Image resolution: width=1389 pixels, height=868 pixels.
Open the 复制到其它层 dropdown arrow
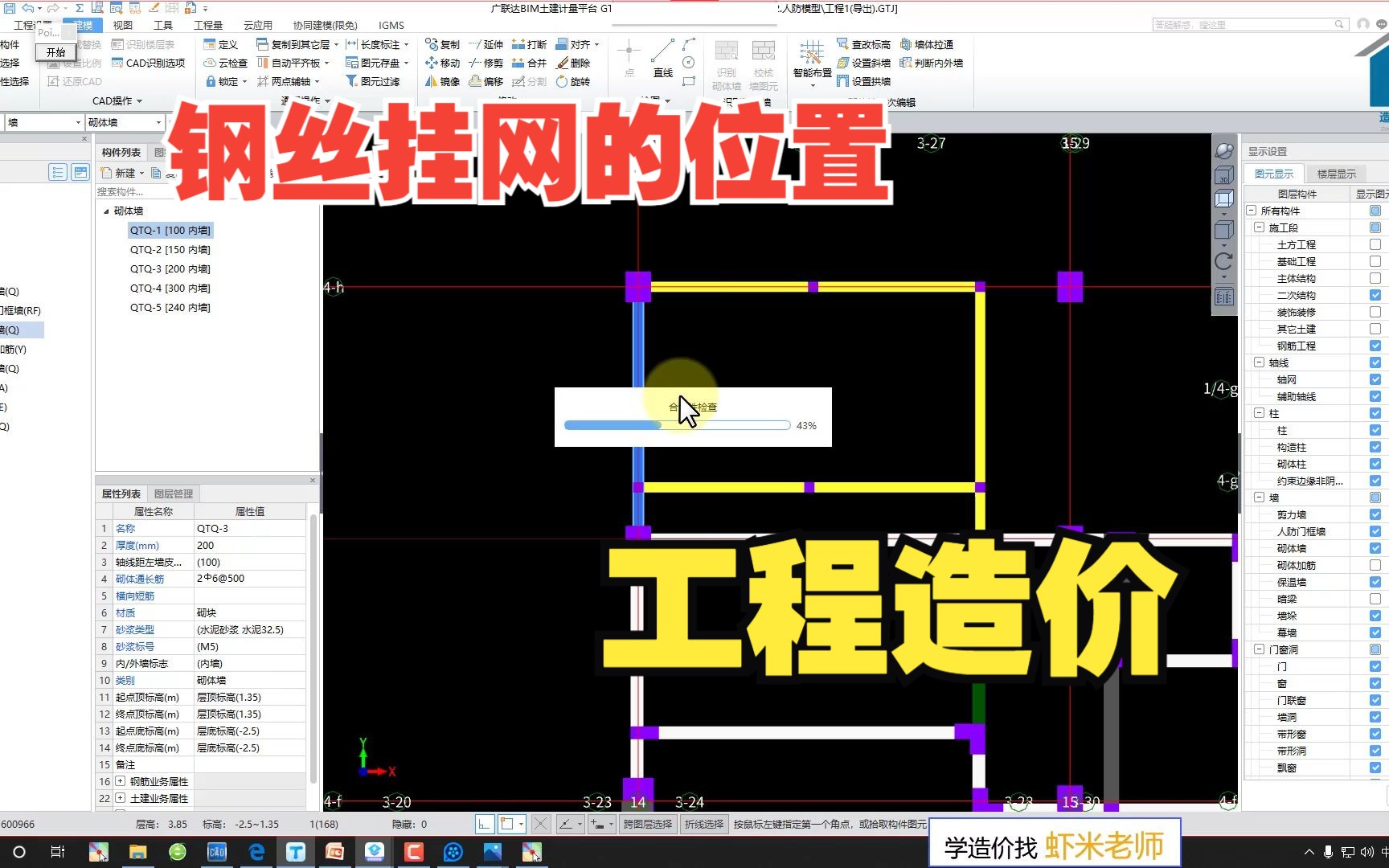336,45
